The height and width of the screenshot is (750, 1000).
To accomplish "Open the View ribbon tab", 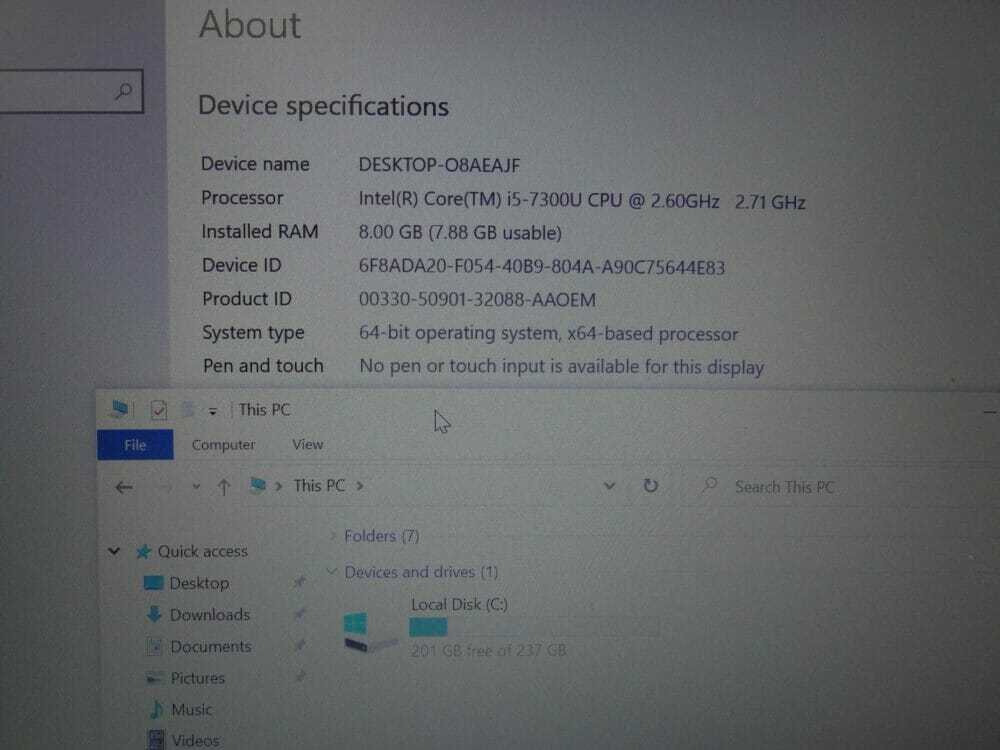I will click(307, 444).
